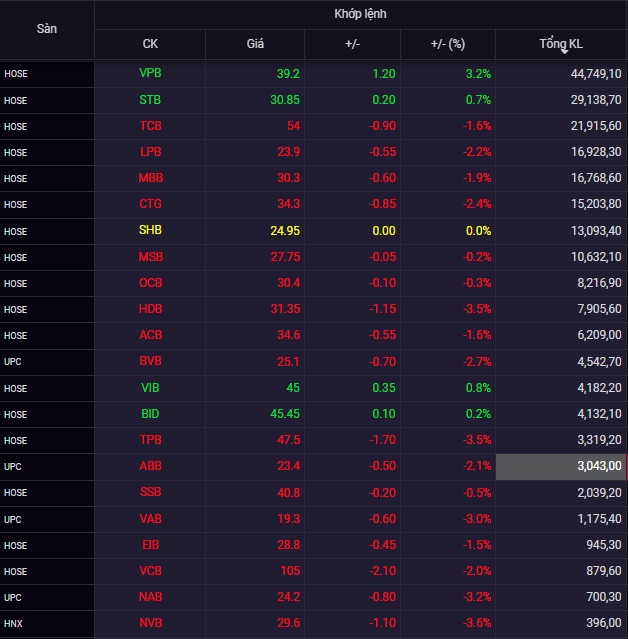628x639 pixels.
Task: Sort by the +/- (%) column header
Action: [447, 44]
